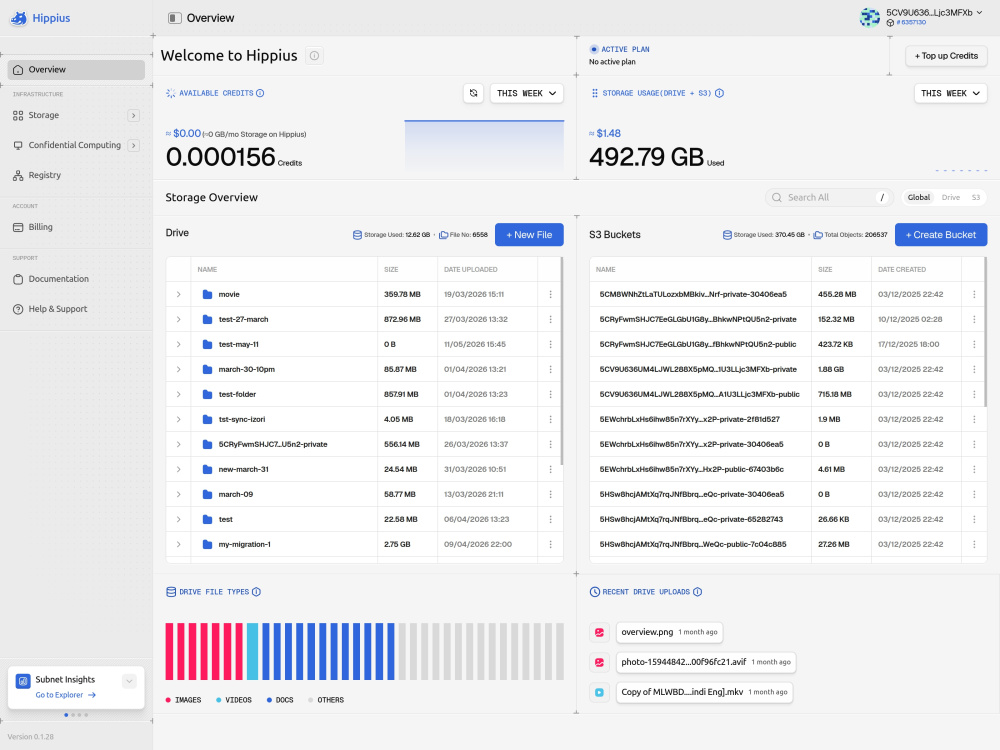Open row menu for 27.26 MB public bucket

coord(974,544)
